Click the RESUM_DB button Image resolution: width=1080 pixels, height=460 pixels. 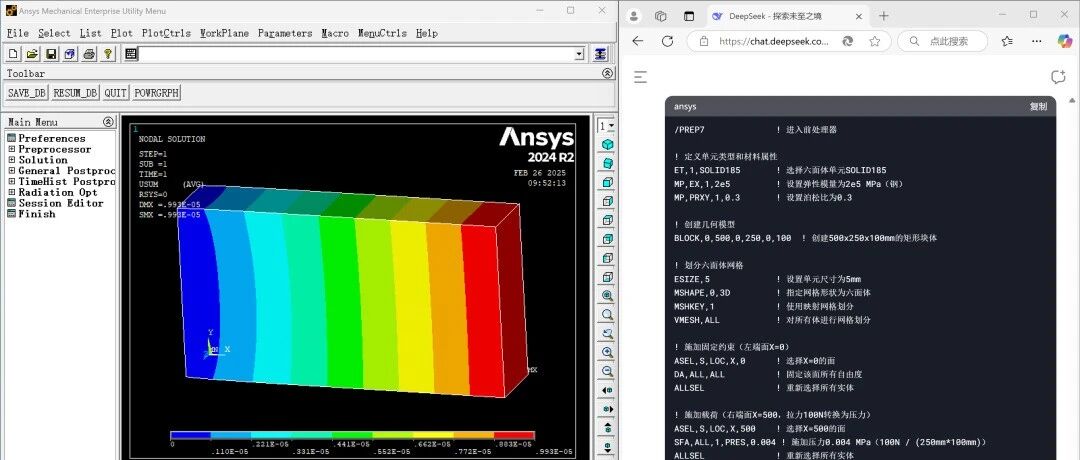(75, 93)
